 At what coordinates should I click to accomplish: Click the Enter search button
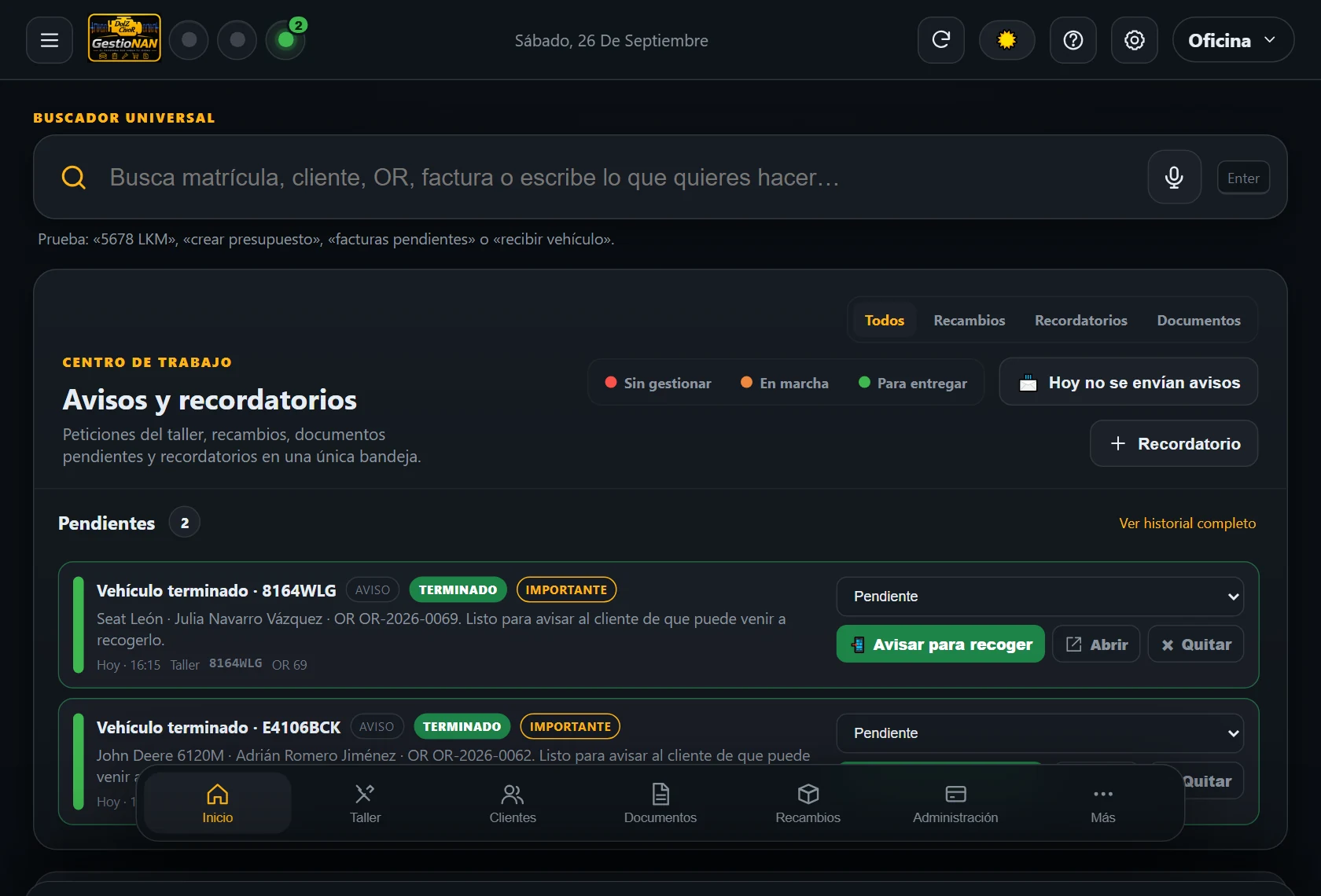point(1243,178)
